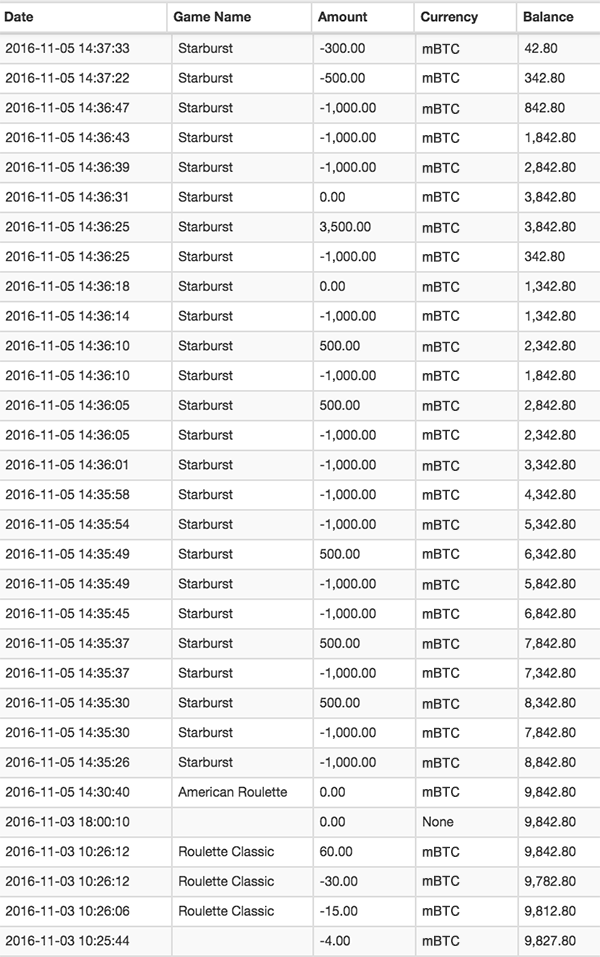
Task: Sort by the Balance column header
Action: (548, 17)
